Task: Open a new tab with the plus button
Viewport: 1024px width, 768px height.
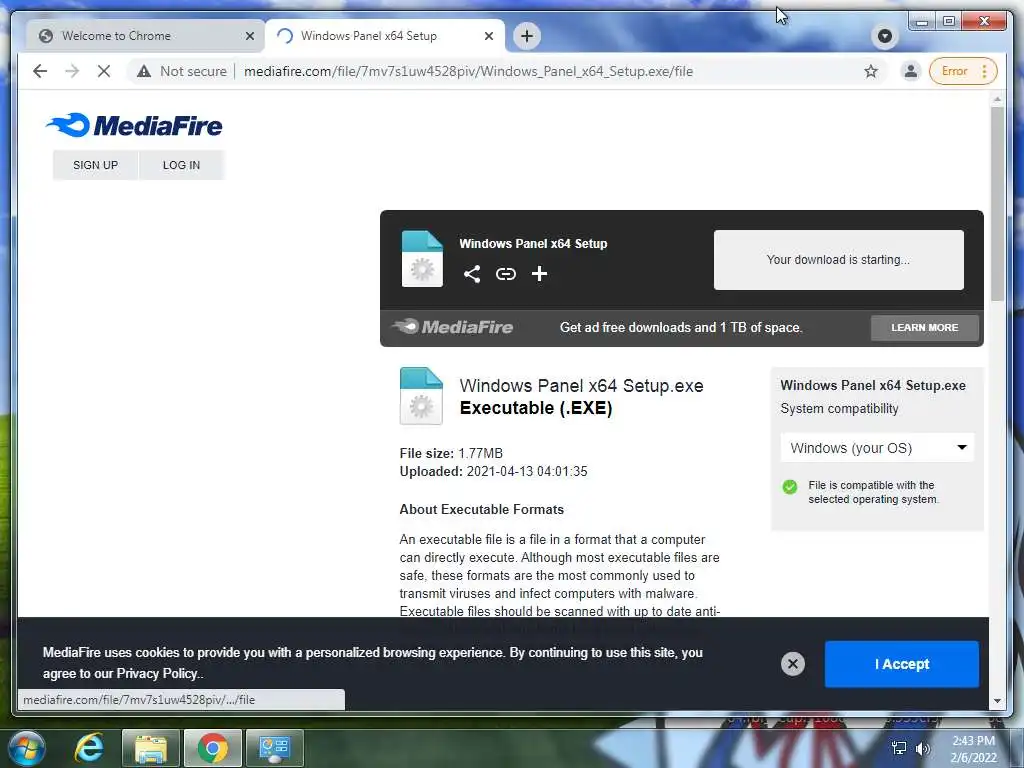Action: [527, 36]
